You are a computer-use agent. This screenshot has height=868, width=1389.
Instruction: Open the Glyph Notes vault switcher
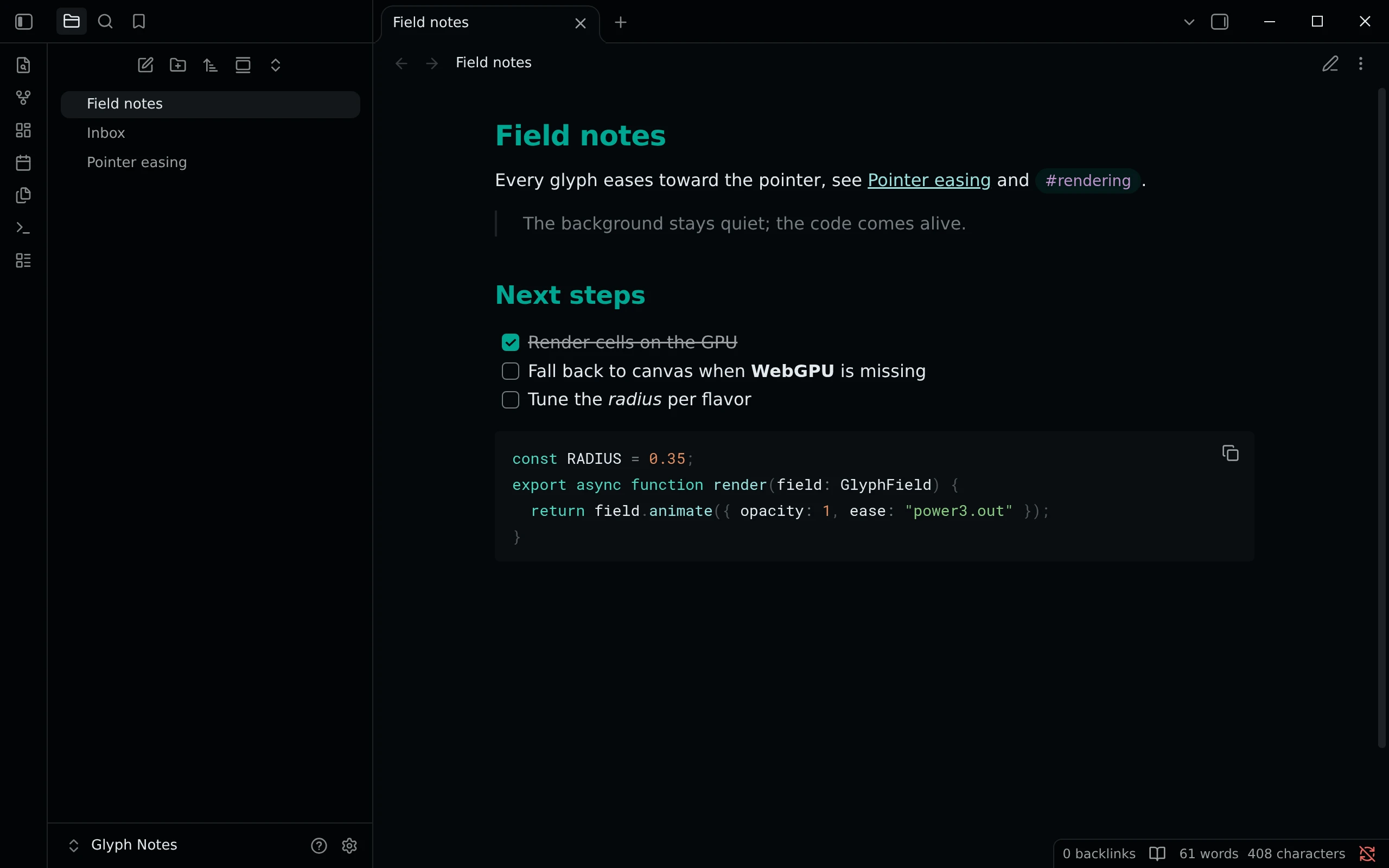point(123,845)
